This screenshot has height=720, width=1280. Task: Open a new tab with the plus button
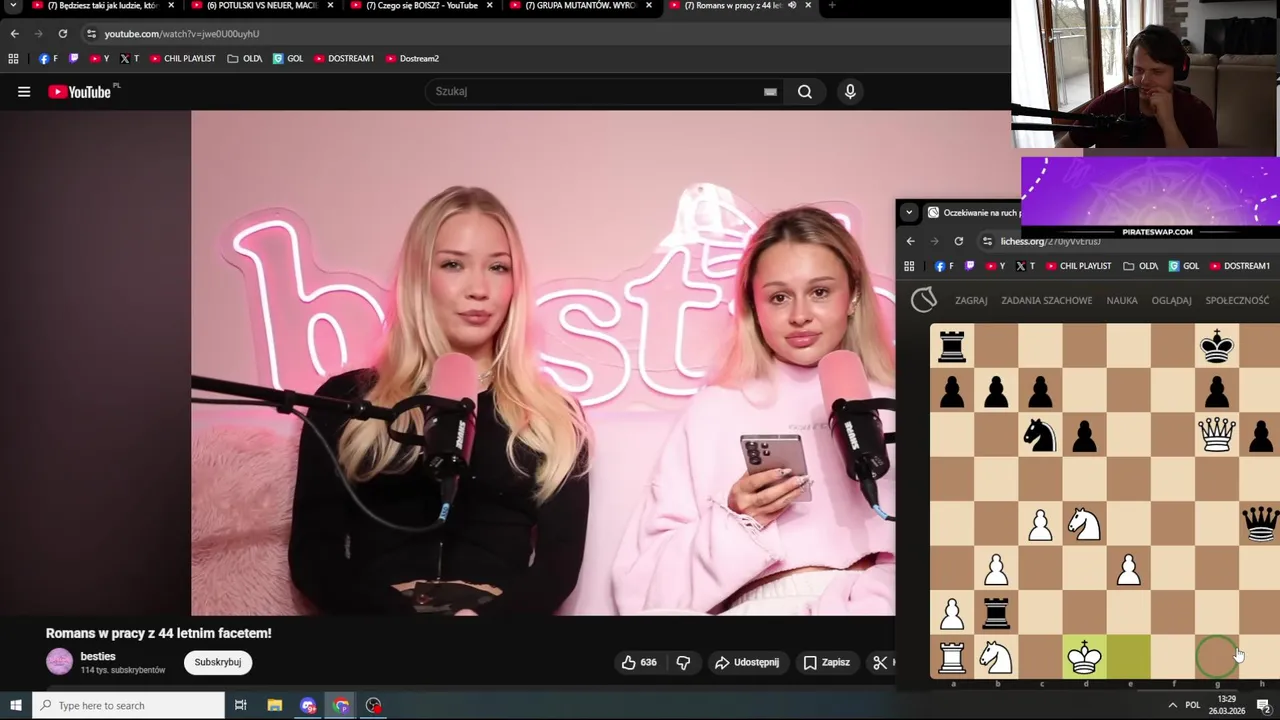tap(832, 6)
